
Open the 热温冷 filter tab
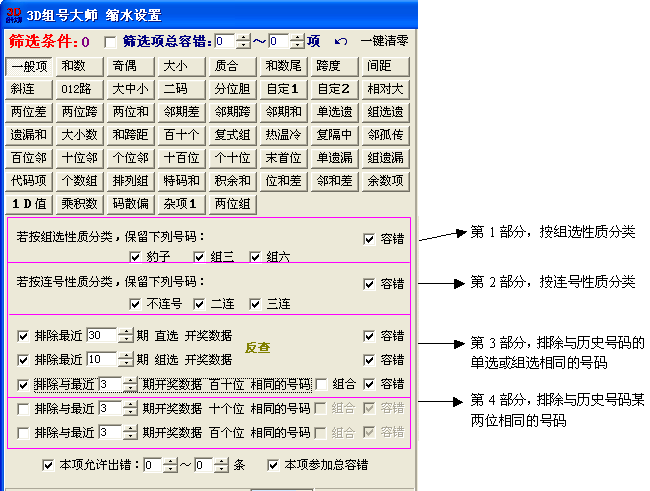click(x=283, y=135)
